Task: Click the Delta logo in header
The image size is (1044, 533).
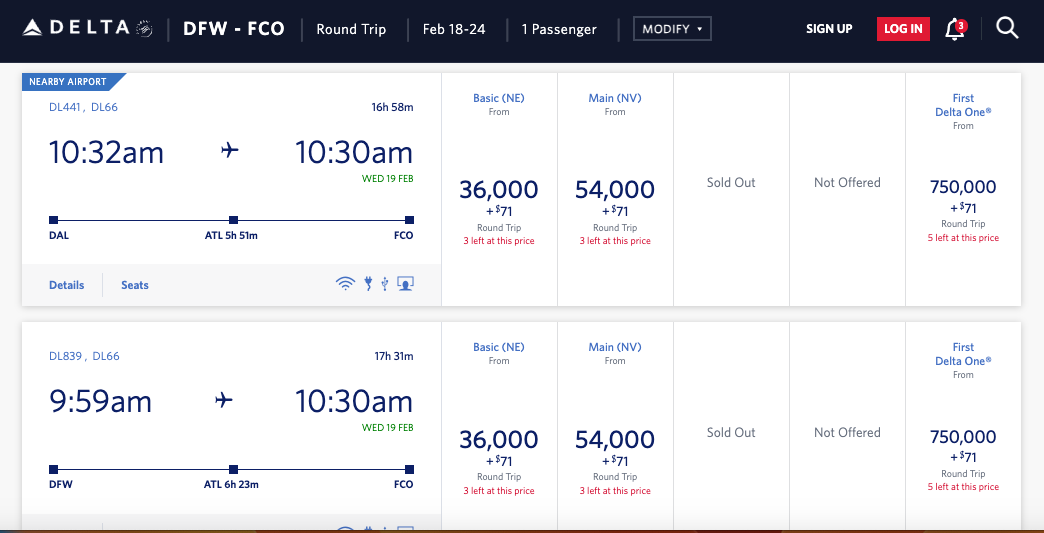Action: pos(86,28)
